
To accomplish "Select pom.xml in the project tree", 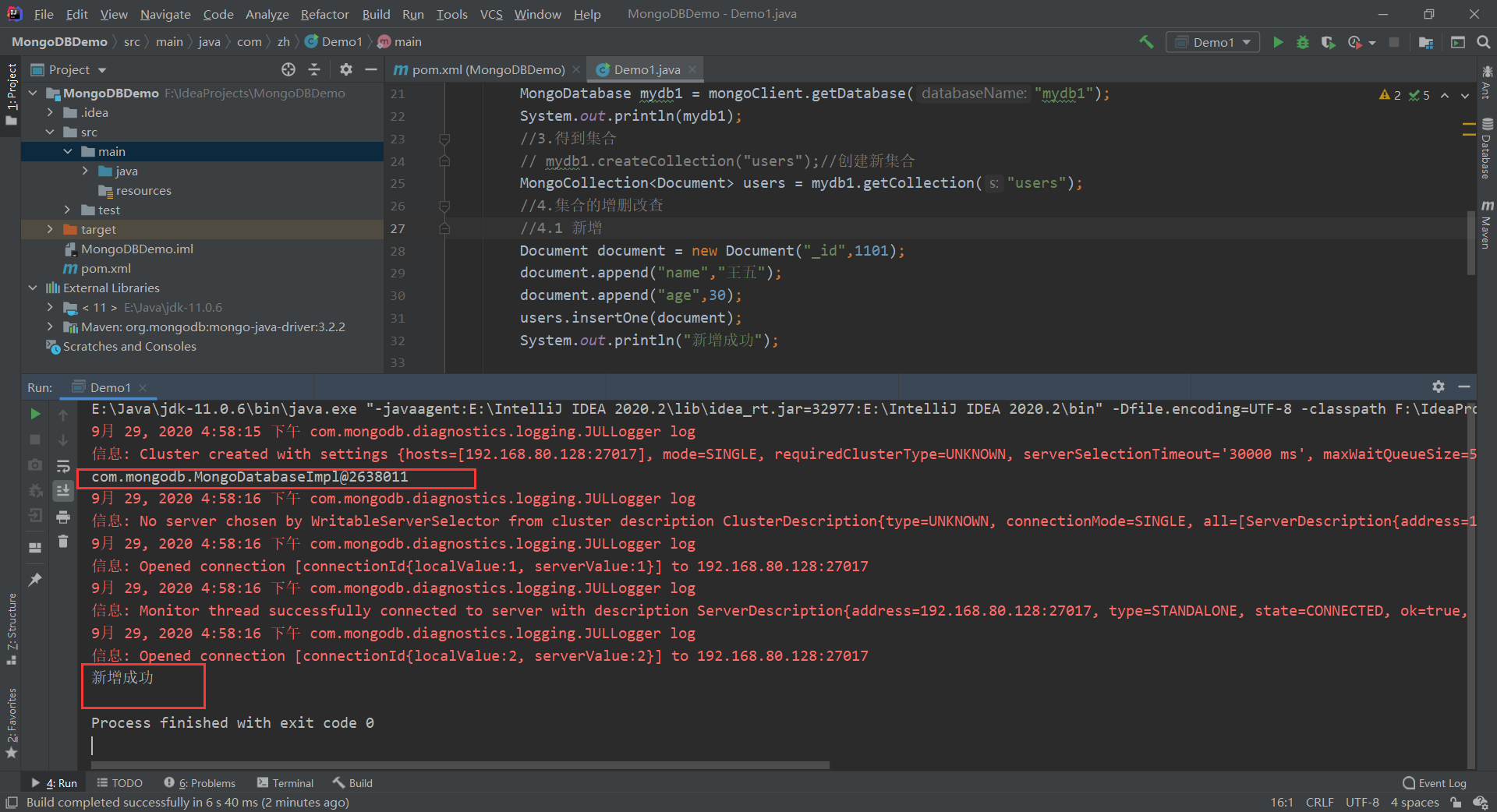I will point(105,268).
